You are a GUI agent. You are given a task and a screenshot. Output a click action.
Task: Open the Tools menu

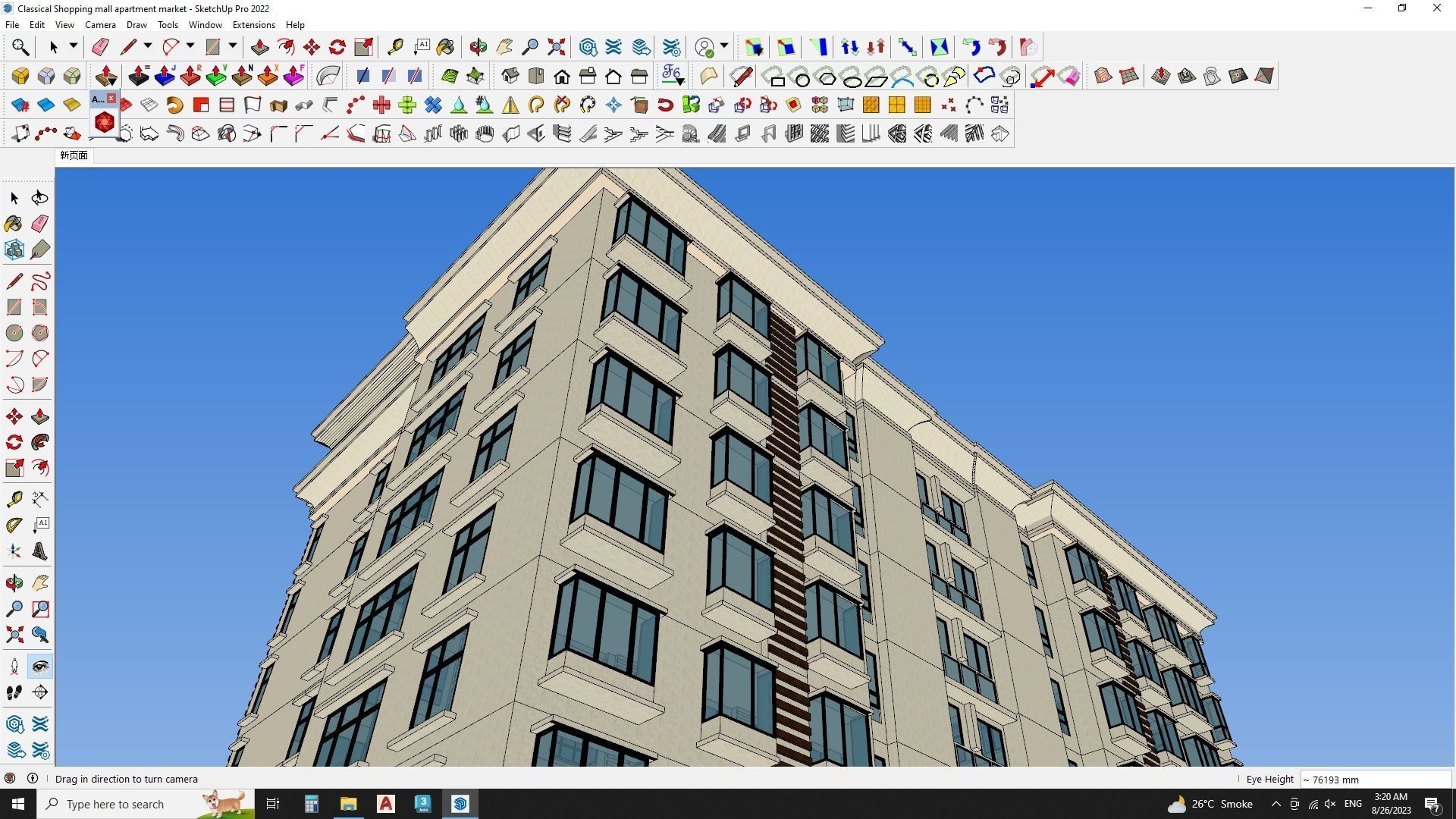(168, 25)
